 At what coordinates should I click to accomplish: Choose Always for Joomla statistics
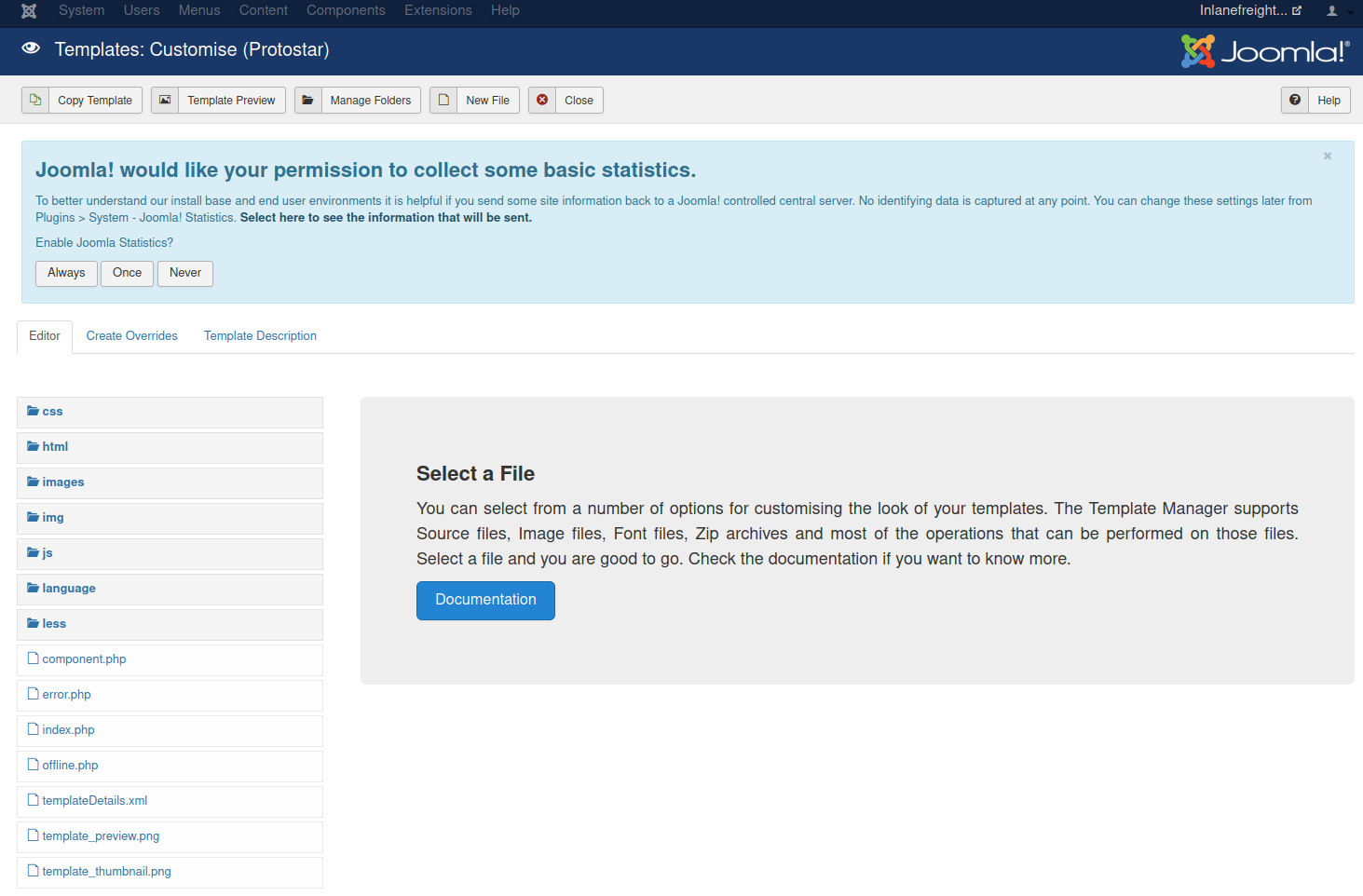(66, 273)
